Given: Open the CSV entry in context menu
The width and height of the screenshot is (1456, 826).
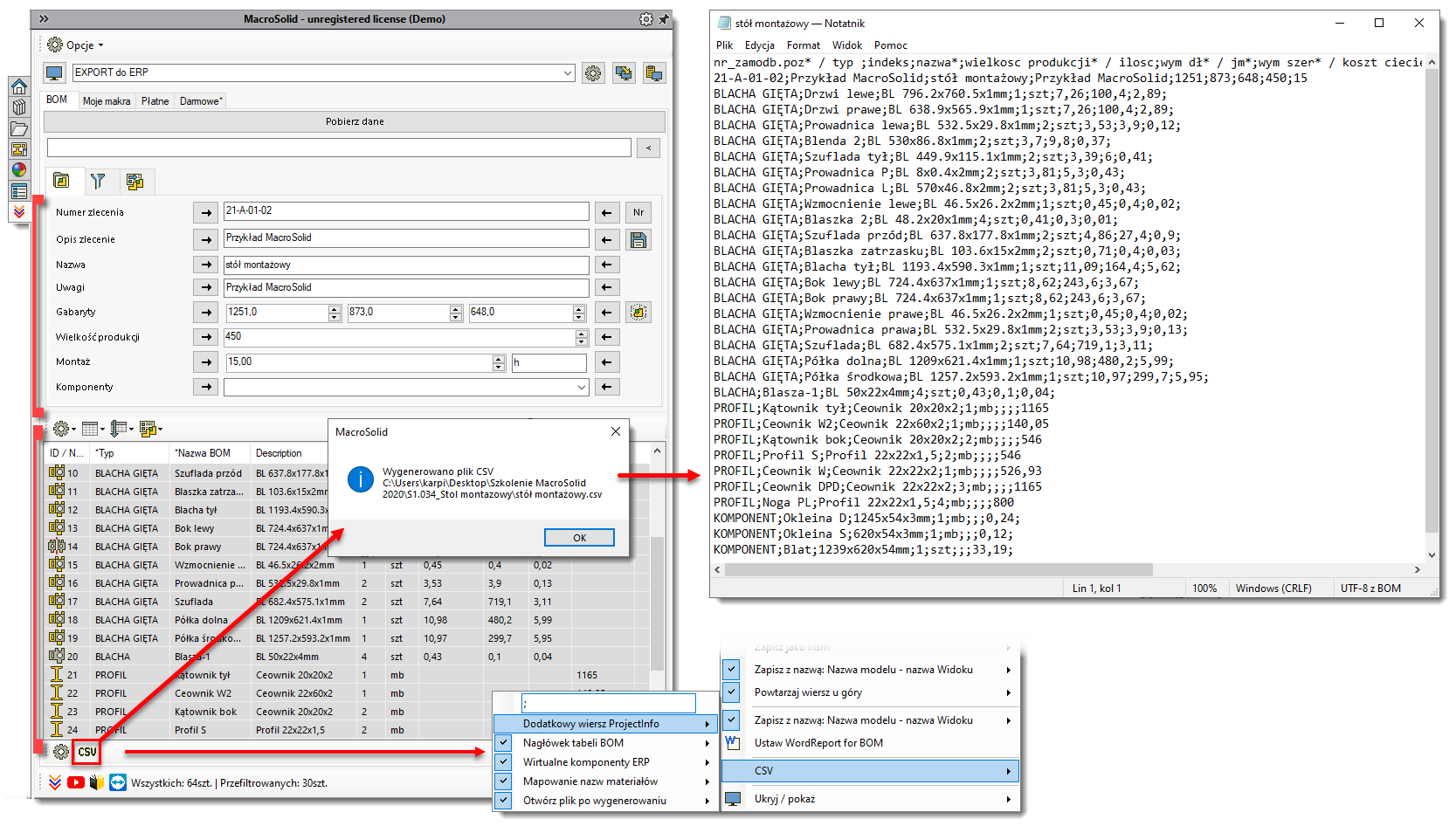Looking at the screenshot, I should pyautogui.click(x=870, y=771).
